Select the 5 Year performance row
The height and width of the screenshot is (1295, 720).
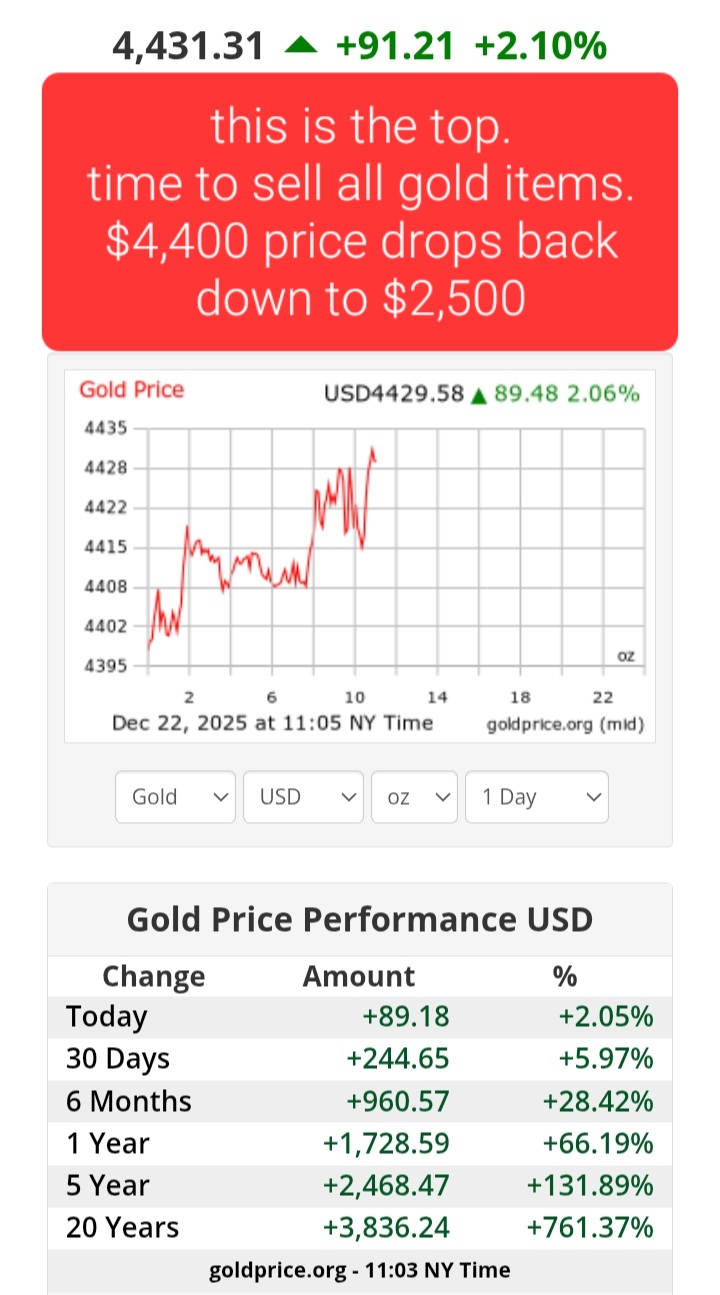360,1186
